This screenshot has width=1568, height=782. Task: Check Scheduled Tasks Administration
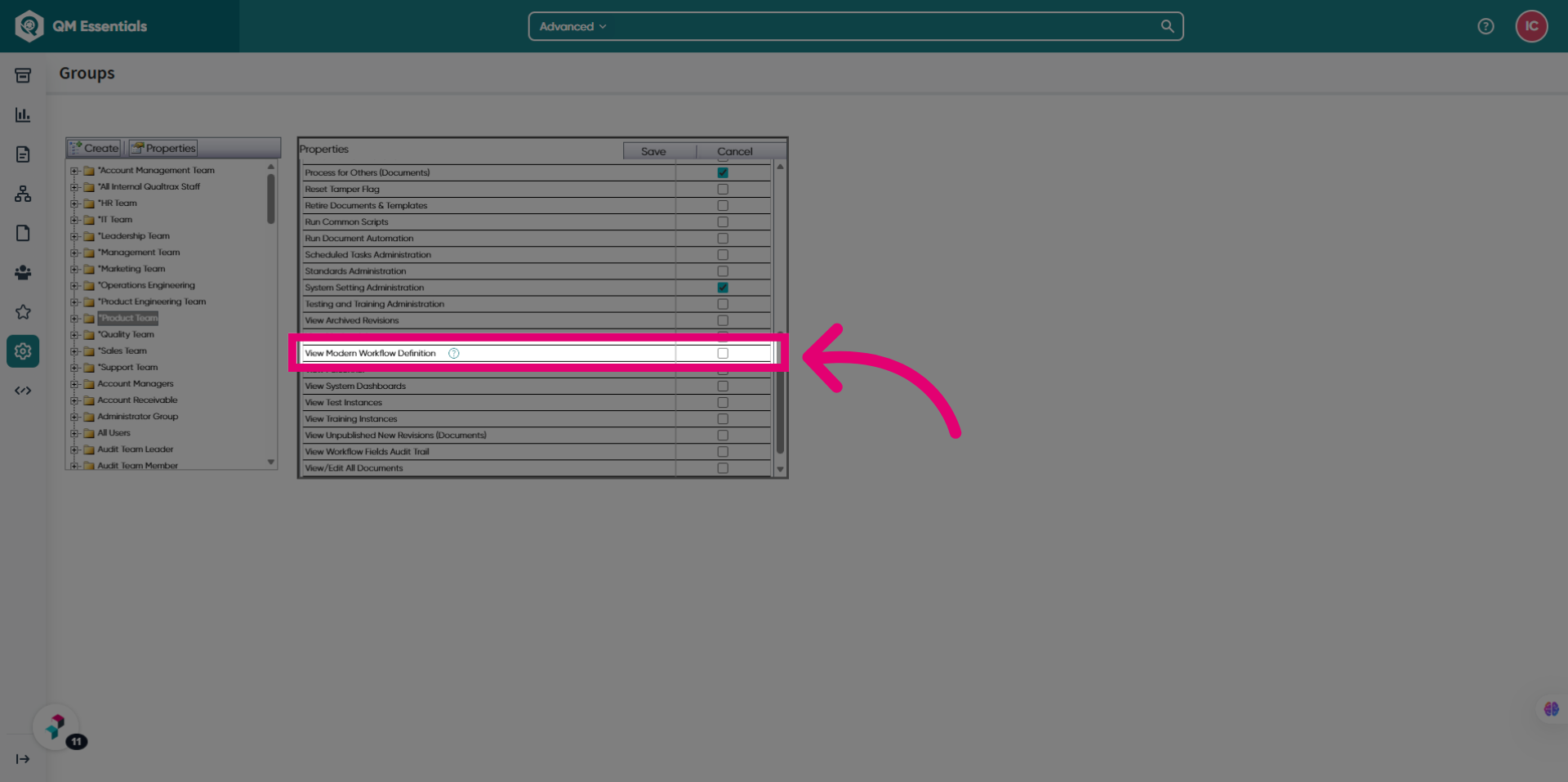[723, 254]
